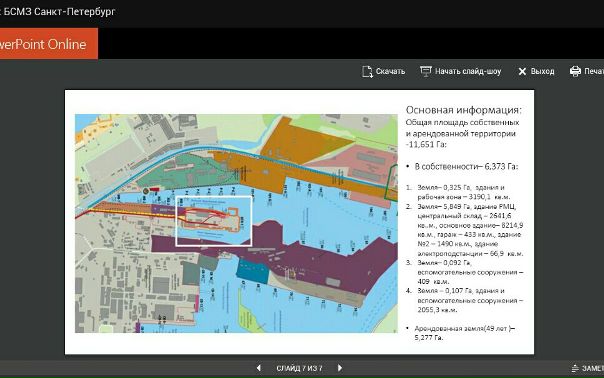
Task: Go to previous slide arrow
Action: click(x=258, y=368)
